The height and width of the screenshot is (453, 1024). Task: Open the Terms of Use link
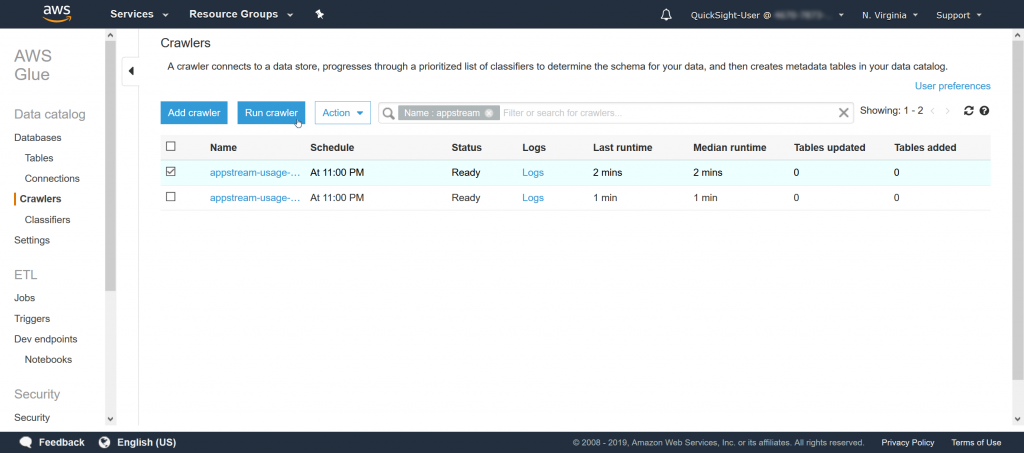pos(976,442)
